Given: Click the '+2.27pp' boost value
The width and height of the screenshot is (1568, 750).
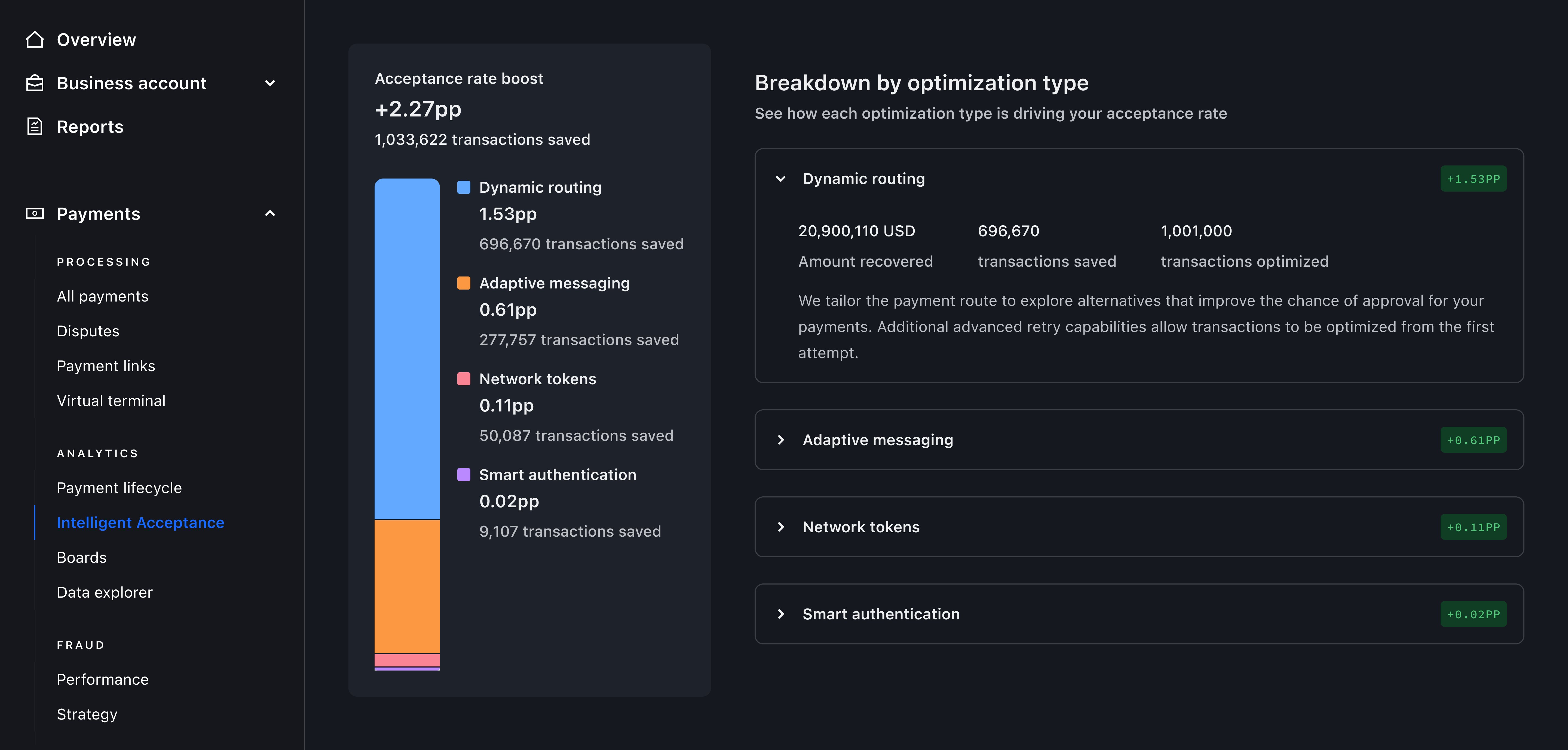Looking at the screenshot, I should pos(418,109).
